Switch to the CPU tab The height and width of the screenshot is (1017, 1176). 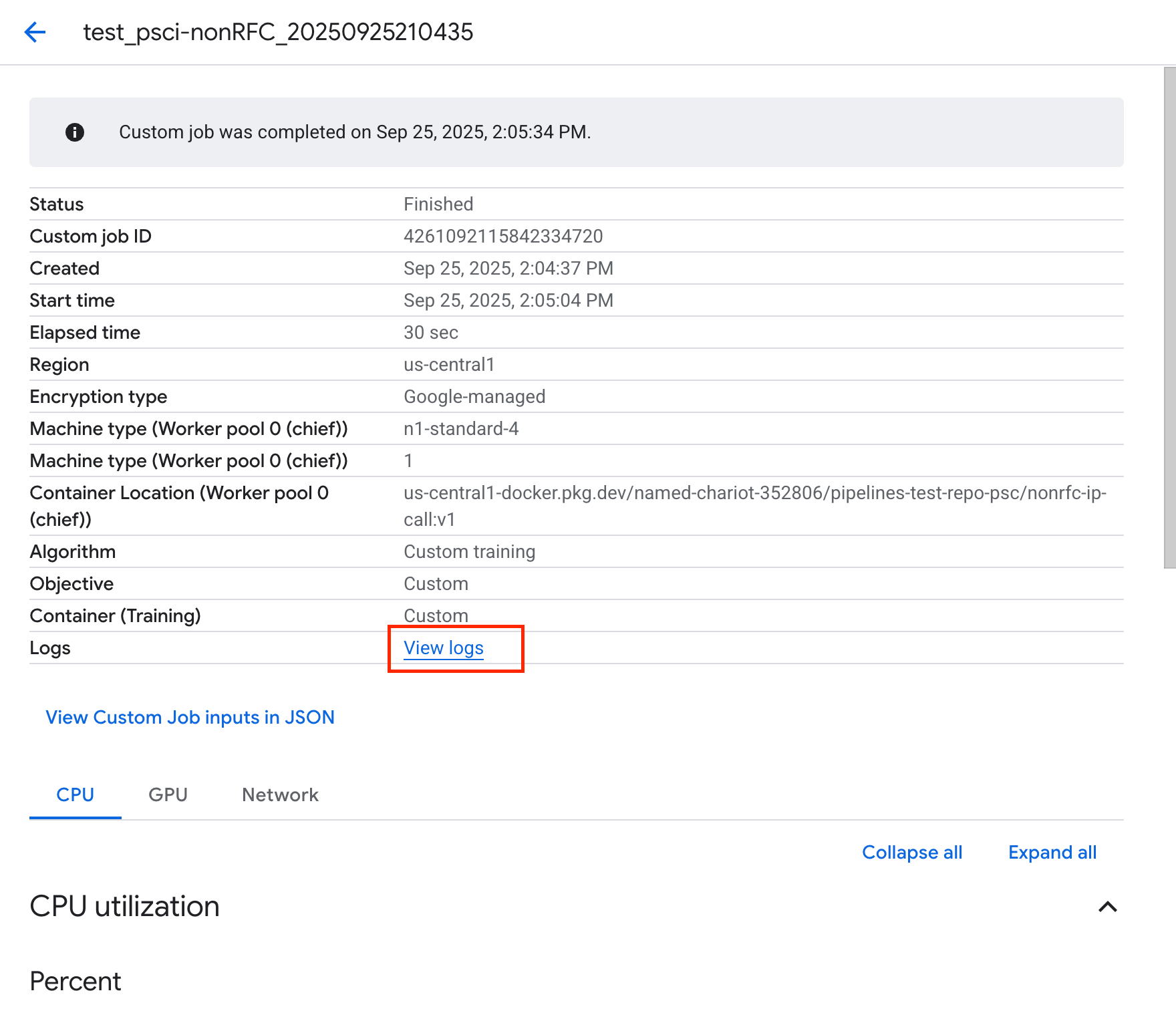(75, 794)
